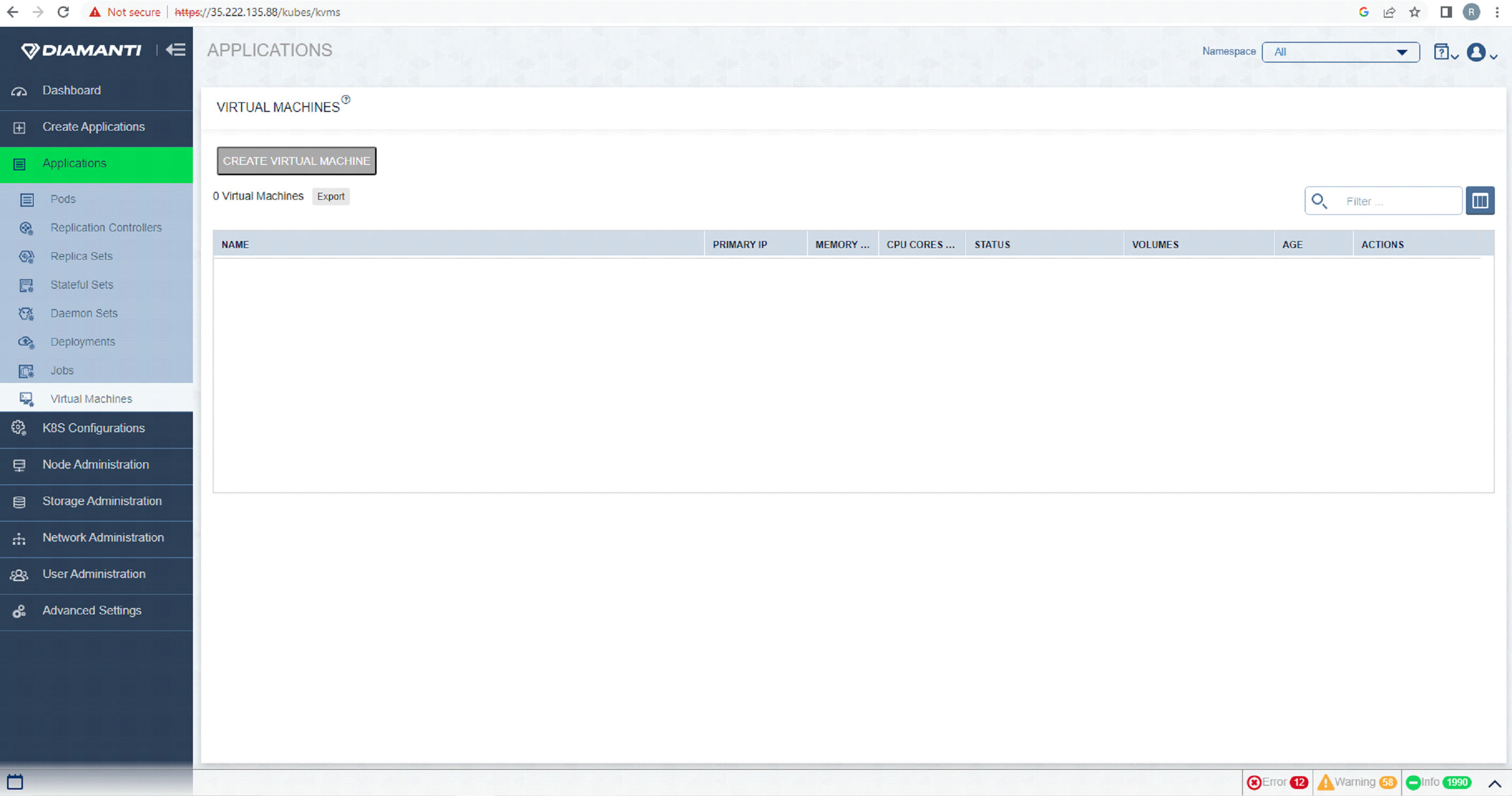Expand the Namespace dropdown selector
Viewport: 1512px width, 796px height.
[x=1401, y=51]
